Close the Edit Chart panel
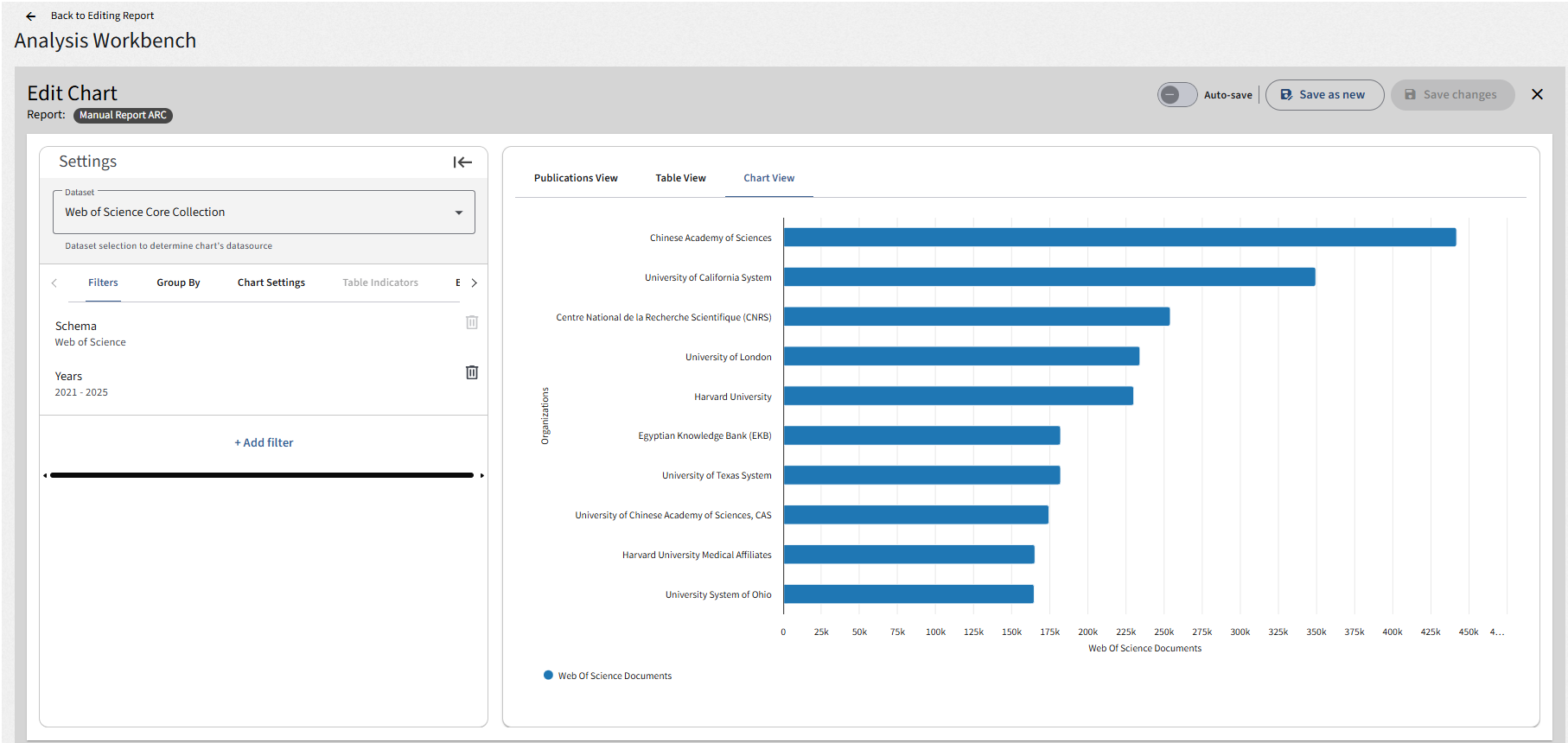 click(x=1537, y=94)
